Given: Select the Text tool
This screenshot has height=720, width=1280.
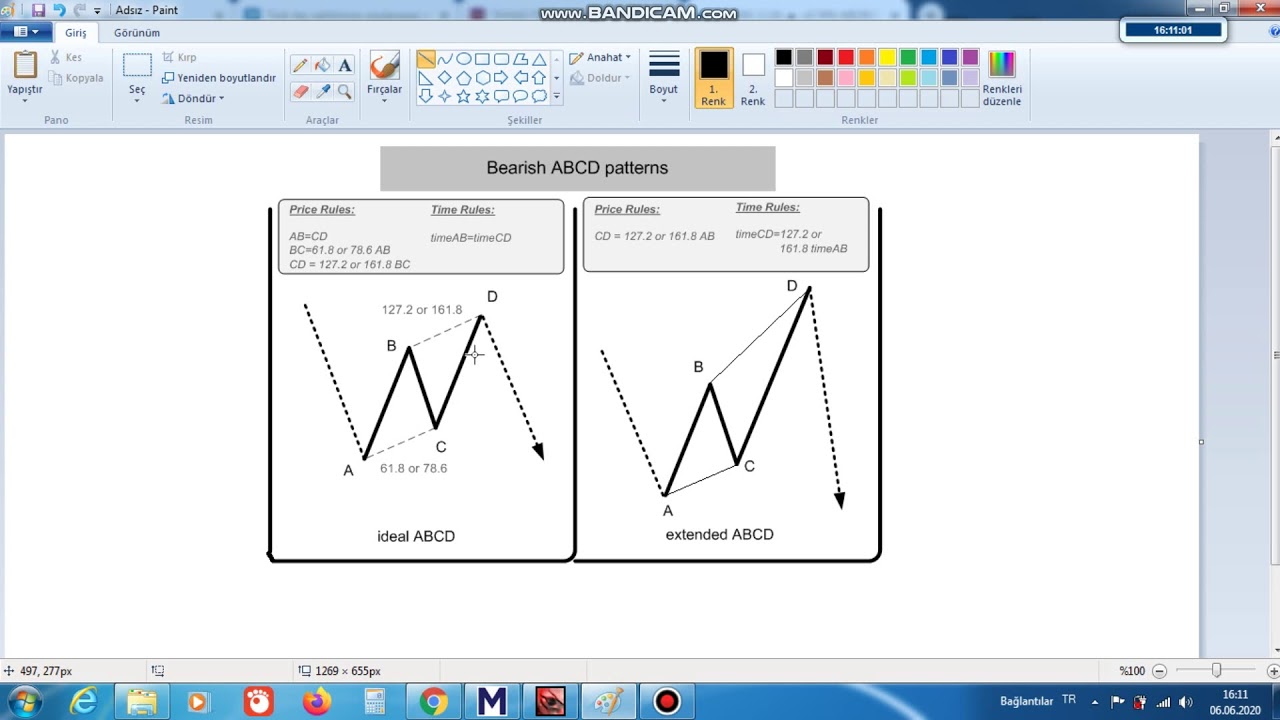Looking at the screenshot, I should pos(344,65).
